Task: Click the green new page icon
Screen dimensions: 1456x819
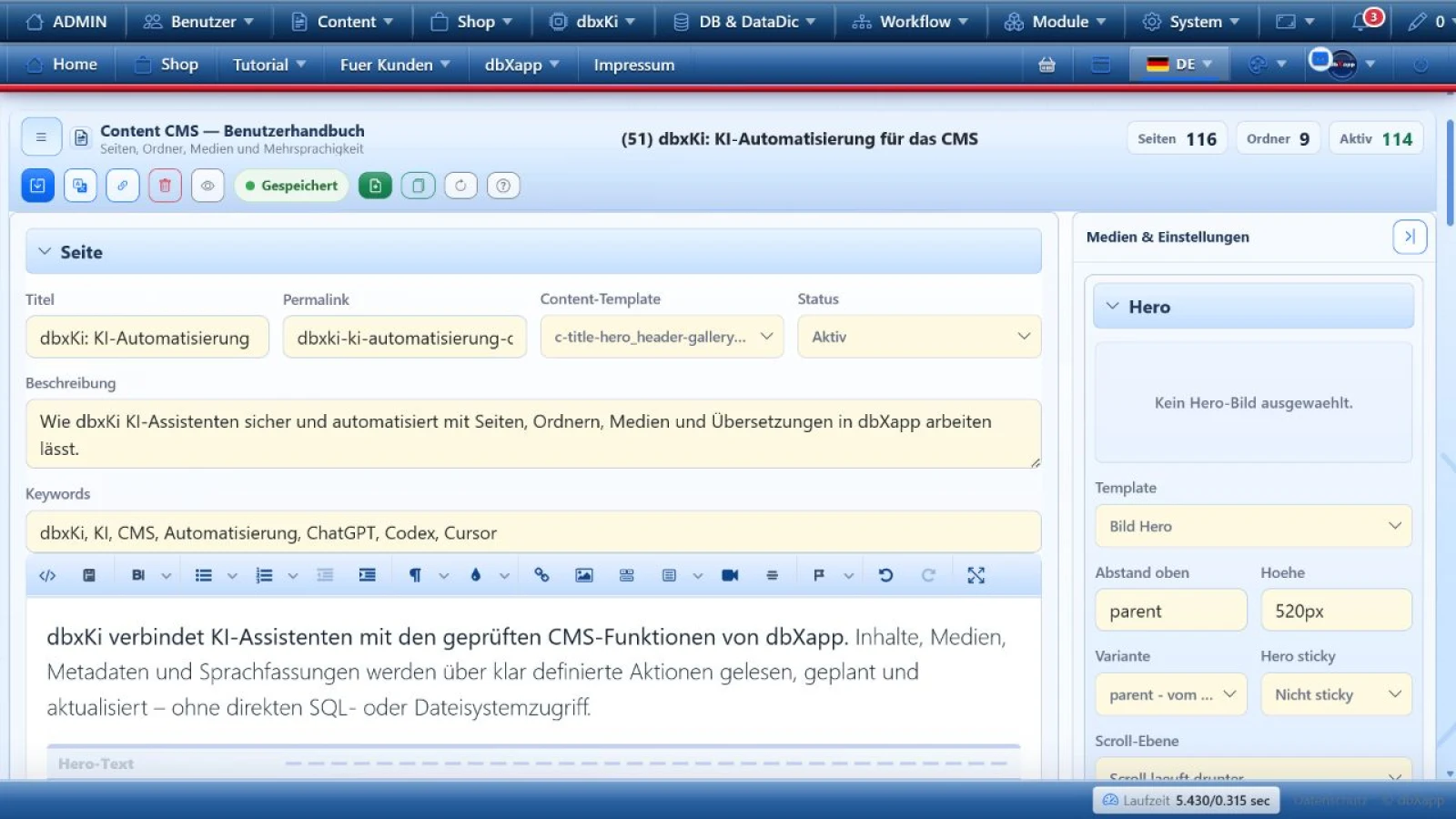Action: point(375,186)
